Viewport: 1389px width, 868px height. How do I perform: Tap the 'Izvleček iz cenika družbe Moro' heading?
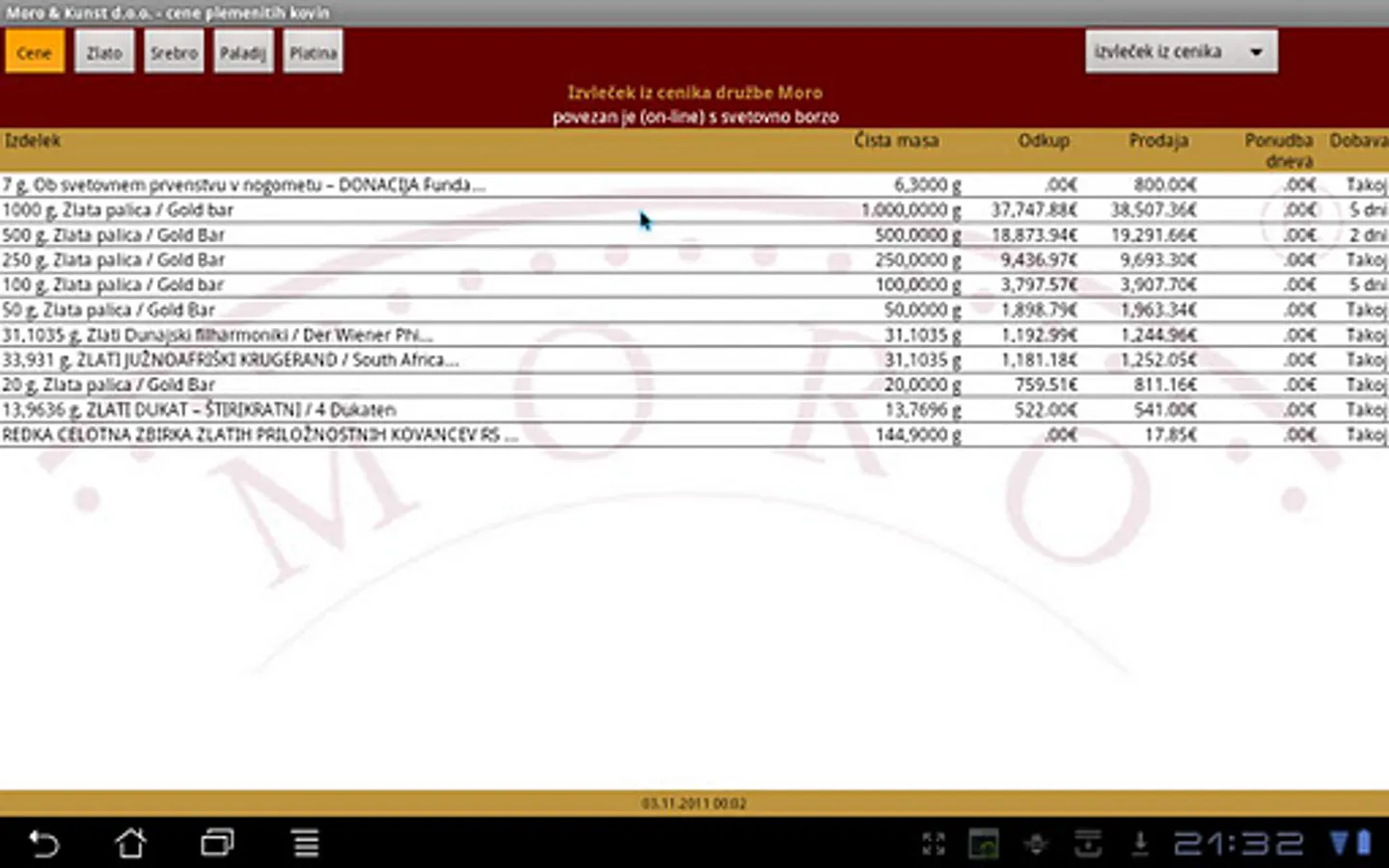(694, 93)
